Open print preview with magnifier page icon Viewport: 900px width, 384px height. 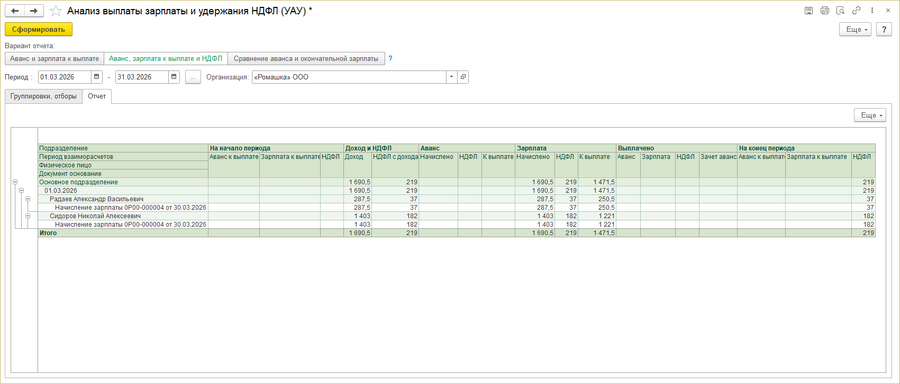[840, 10]
